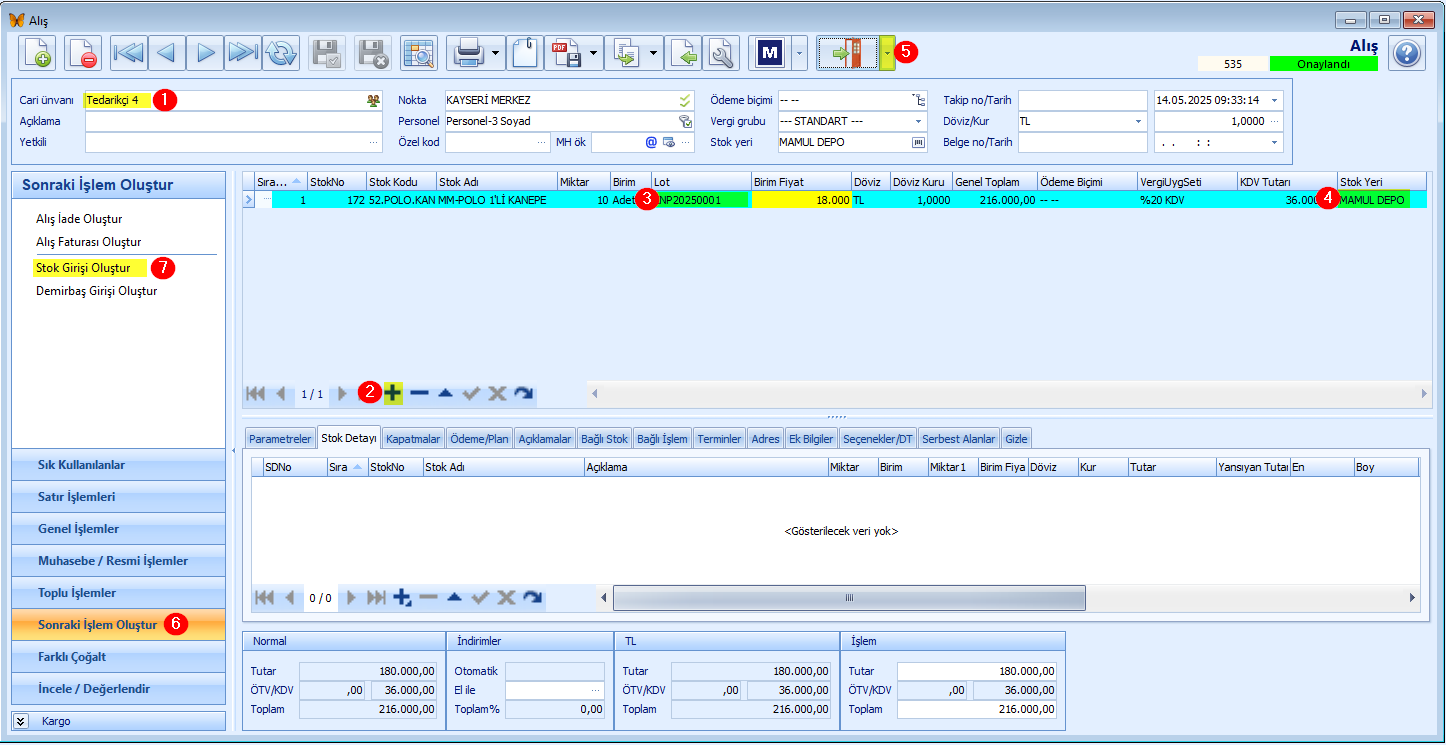This screenshot has width=1446, height=745.
Task: Click the @ icon in MH ök field
Action: pyautogui.click(x=651, y=142)
